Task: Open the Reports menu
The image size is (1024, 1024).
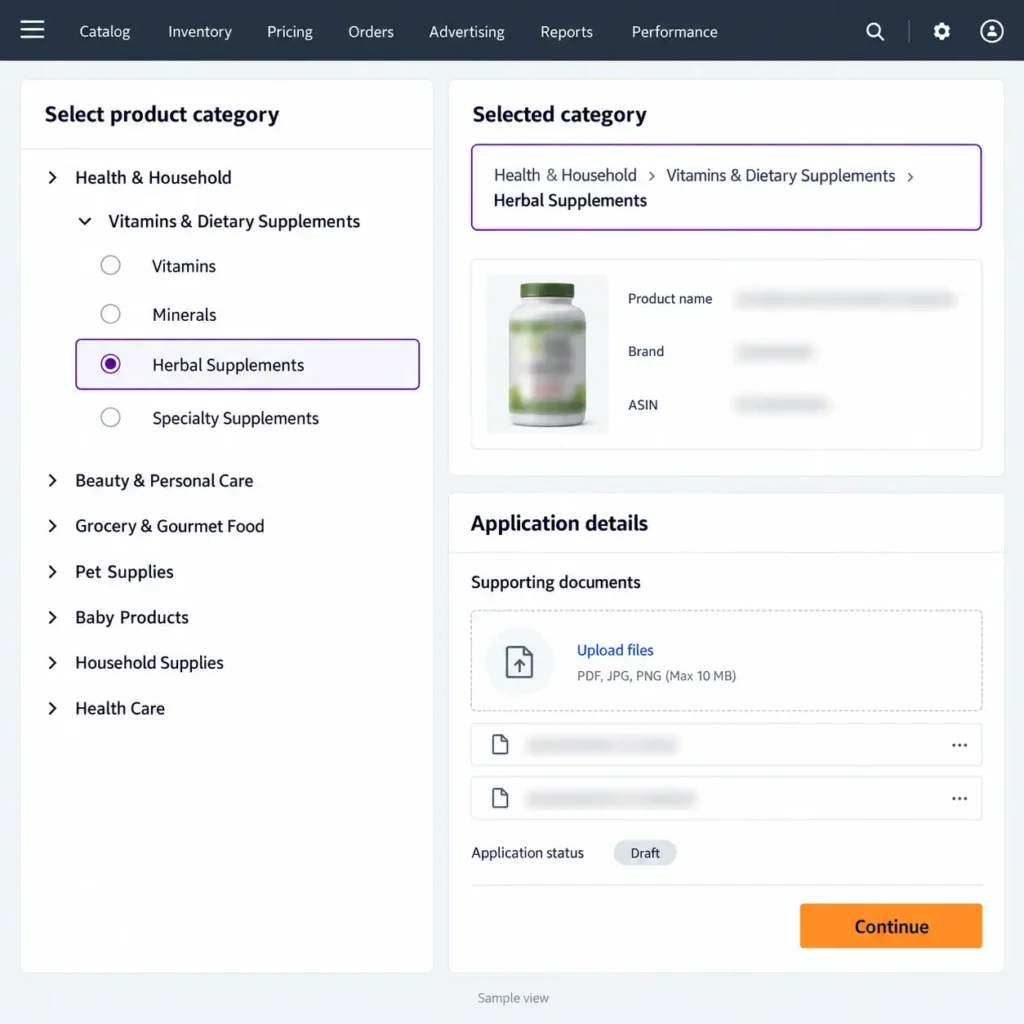Action: point(566,31)
